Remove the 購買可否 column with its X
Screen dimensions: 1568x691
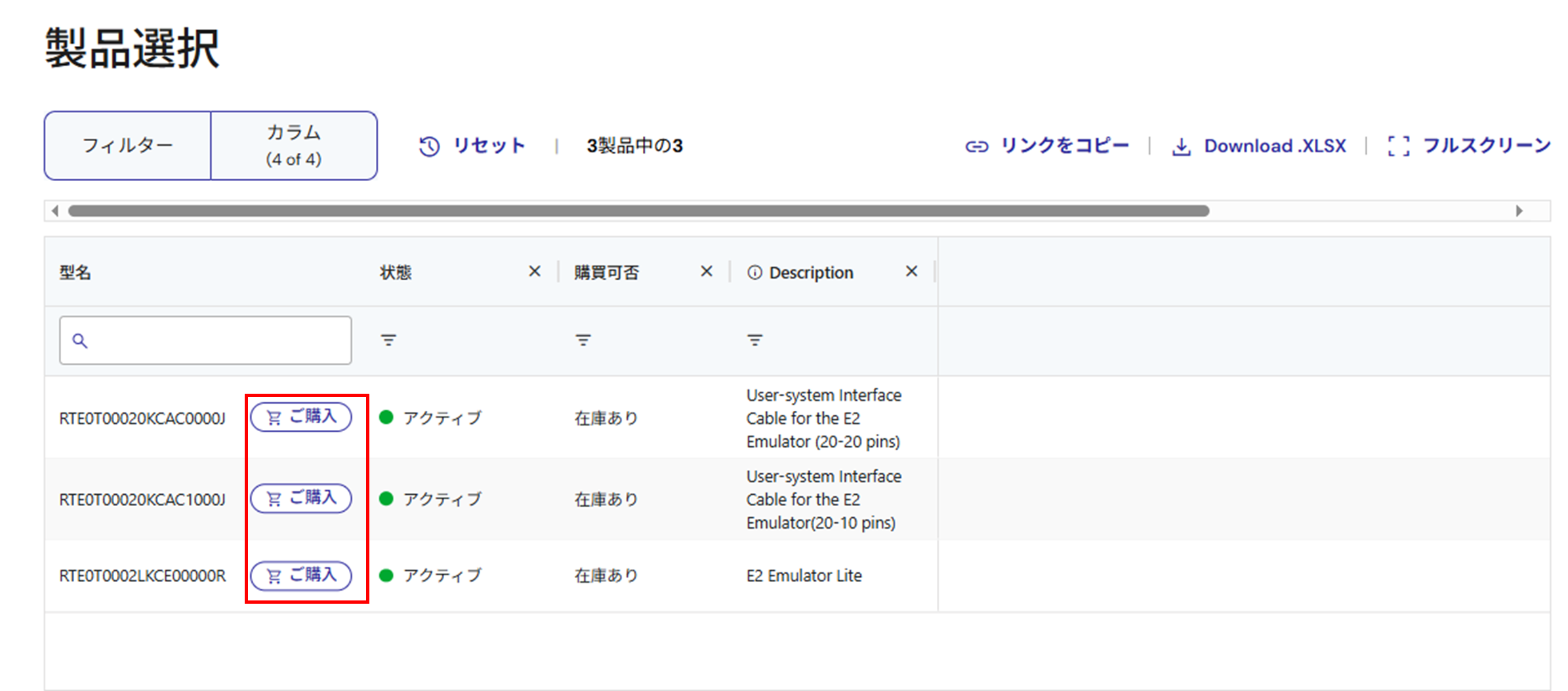(x=707, y=272)
